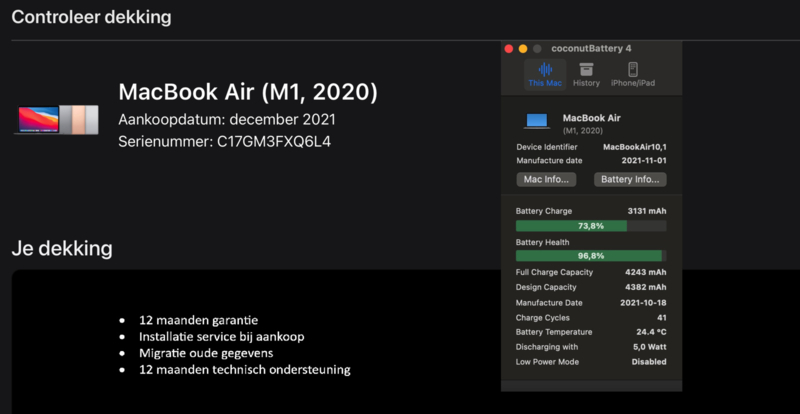Close the coconutBattery window
The image size is (800, 414).
click(x=509, y=49)
